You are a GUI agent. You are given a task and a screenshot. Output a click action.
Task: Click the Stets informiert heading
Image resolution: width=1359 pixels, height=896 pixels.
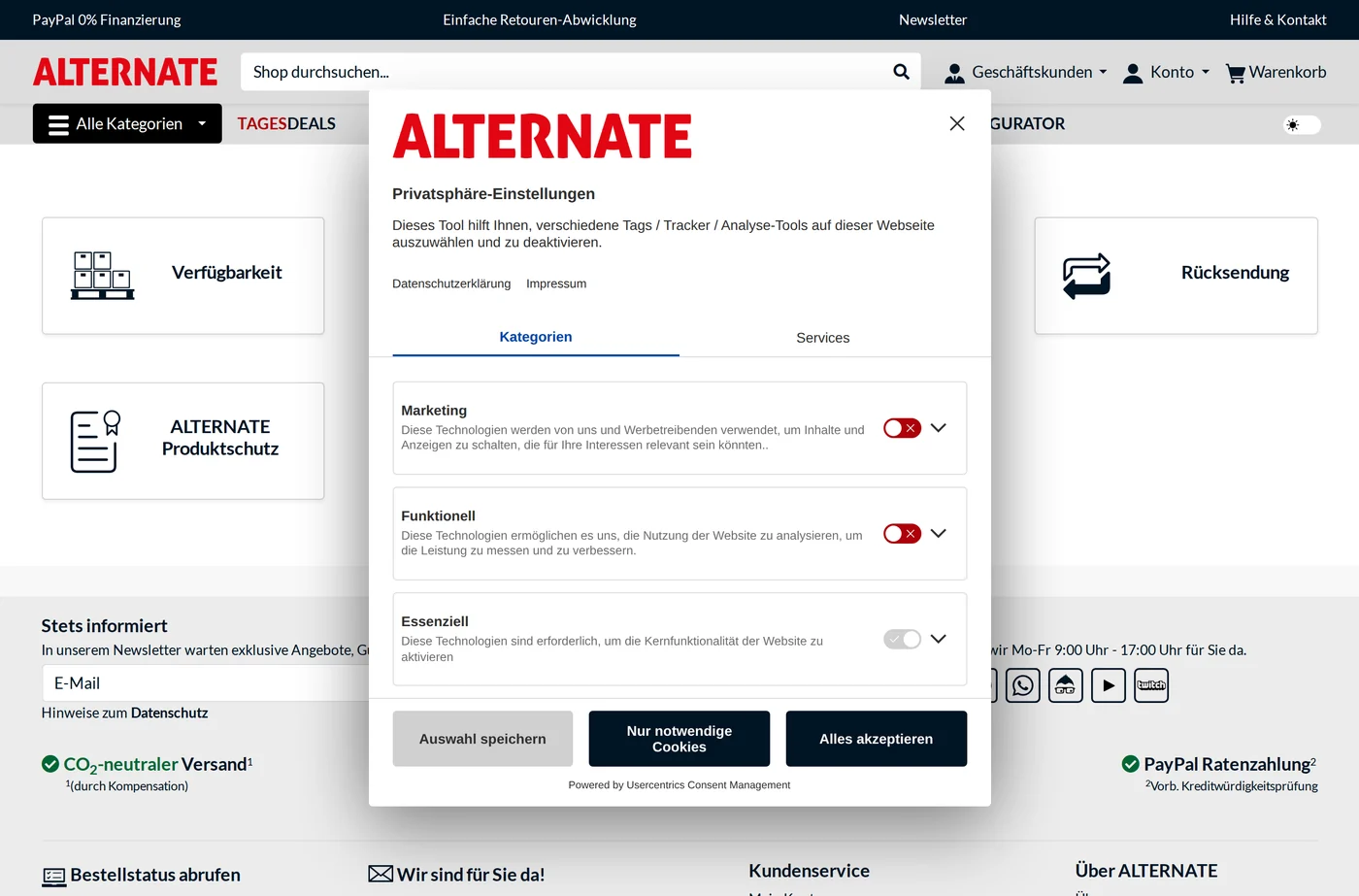point(104,626)
